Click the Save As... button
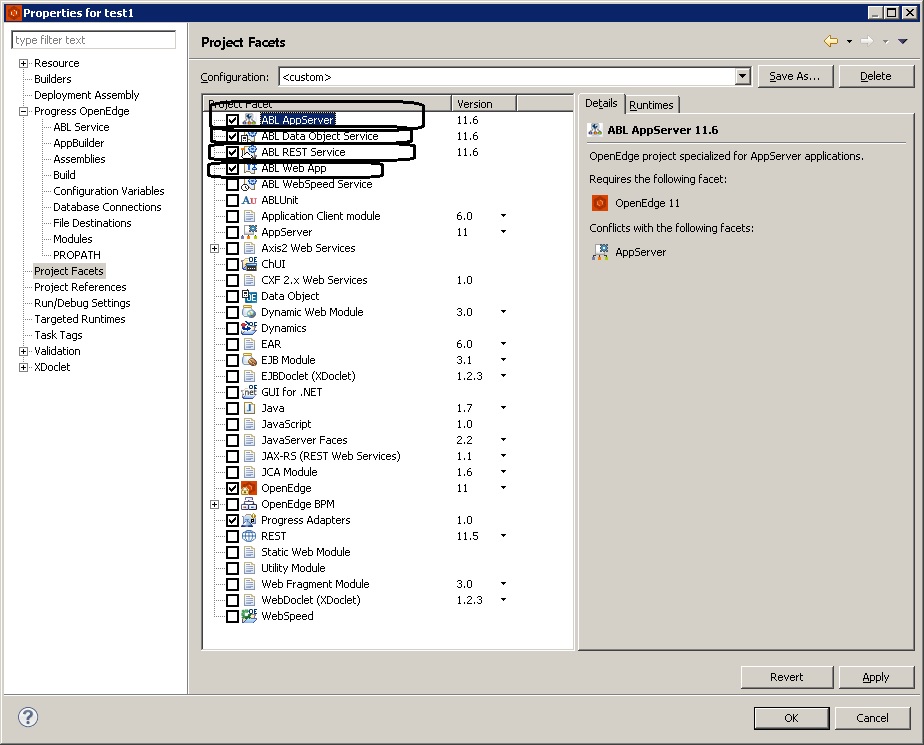The height and width of the screenshot is (745, 924). [795, 76]
